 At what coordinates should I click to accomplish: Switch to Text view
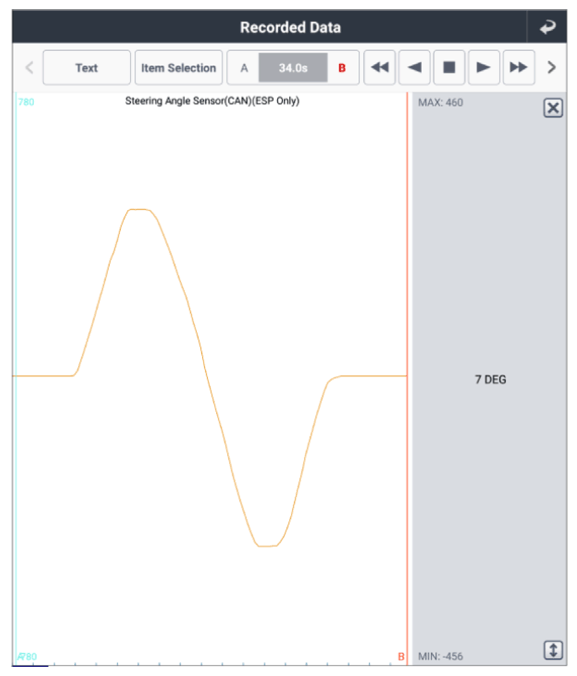[87, 67]
